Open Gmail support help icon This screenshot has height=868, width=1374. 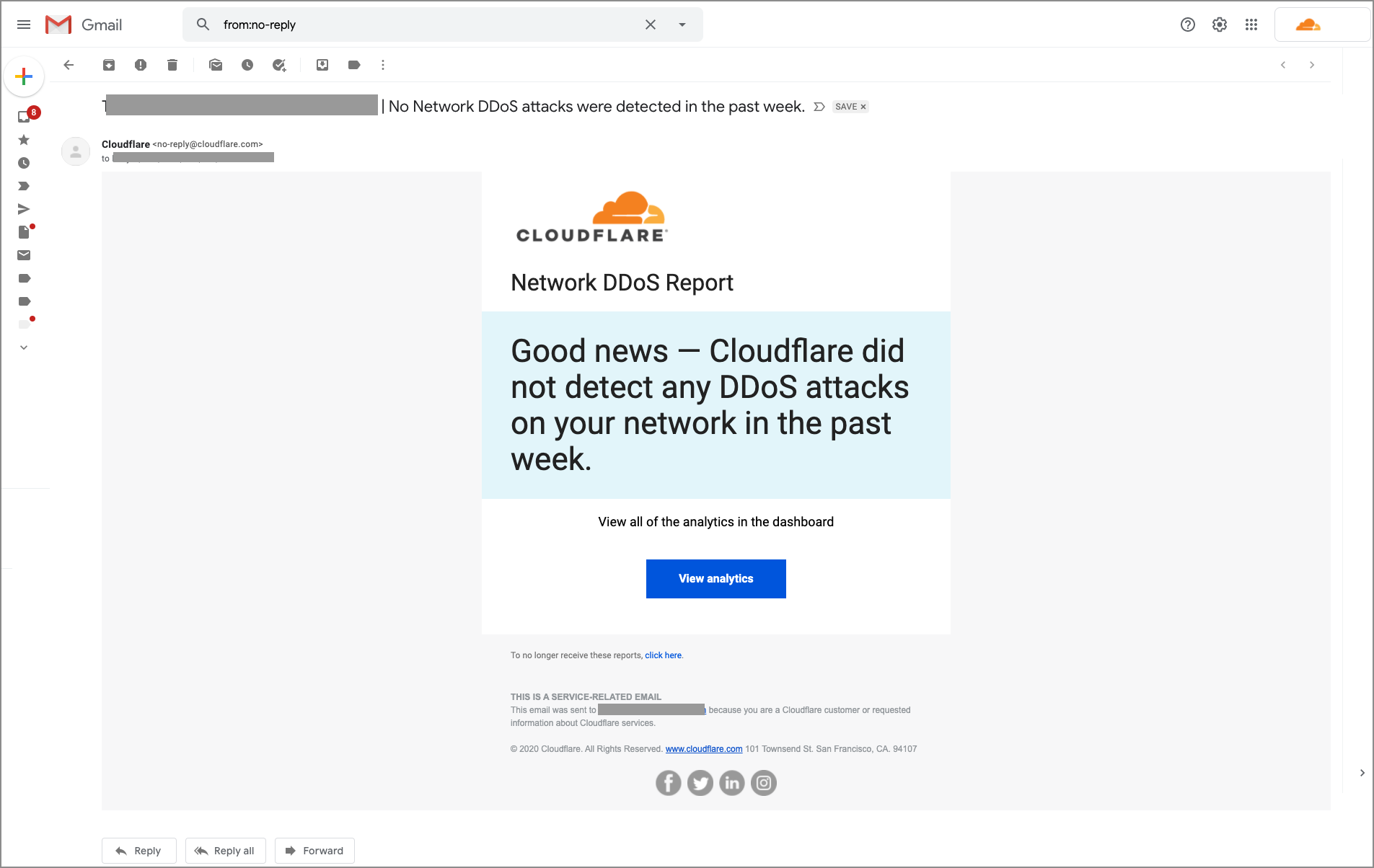tap(1188, 25)
